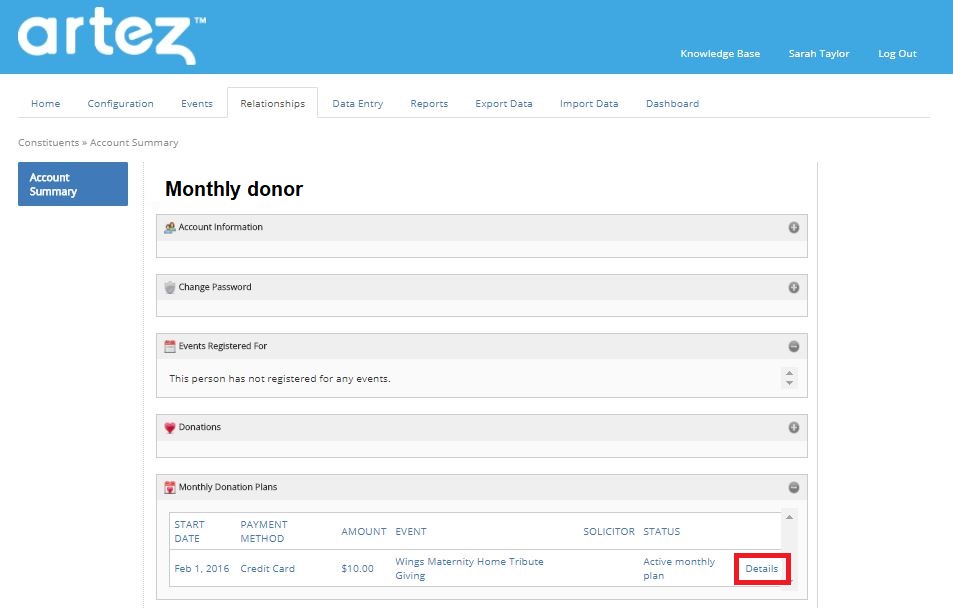The image size is (953, 608).
Task: Open Details for the active monthly plan
Action: 762,568
